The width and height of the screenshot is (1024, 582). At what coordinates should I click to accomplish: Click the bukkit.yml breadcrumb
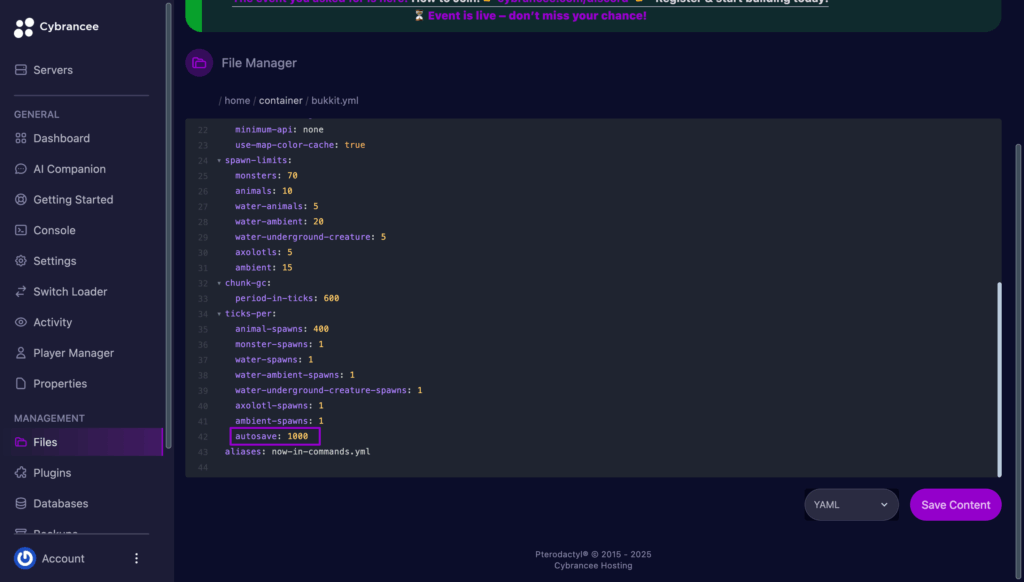point(334,101)
